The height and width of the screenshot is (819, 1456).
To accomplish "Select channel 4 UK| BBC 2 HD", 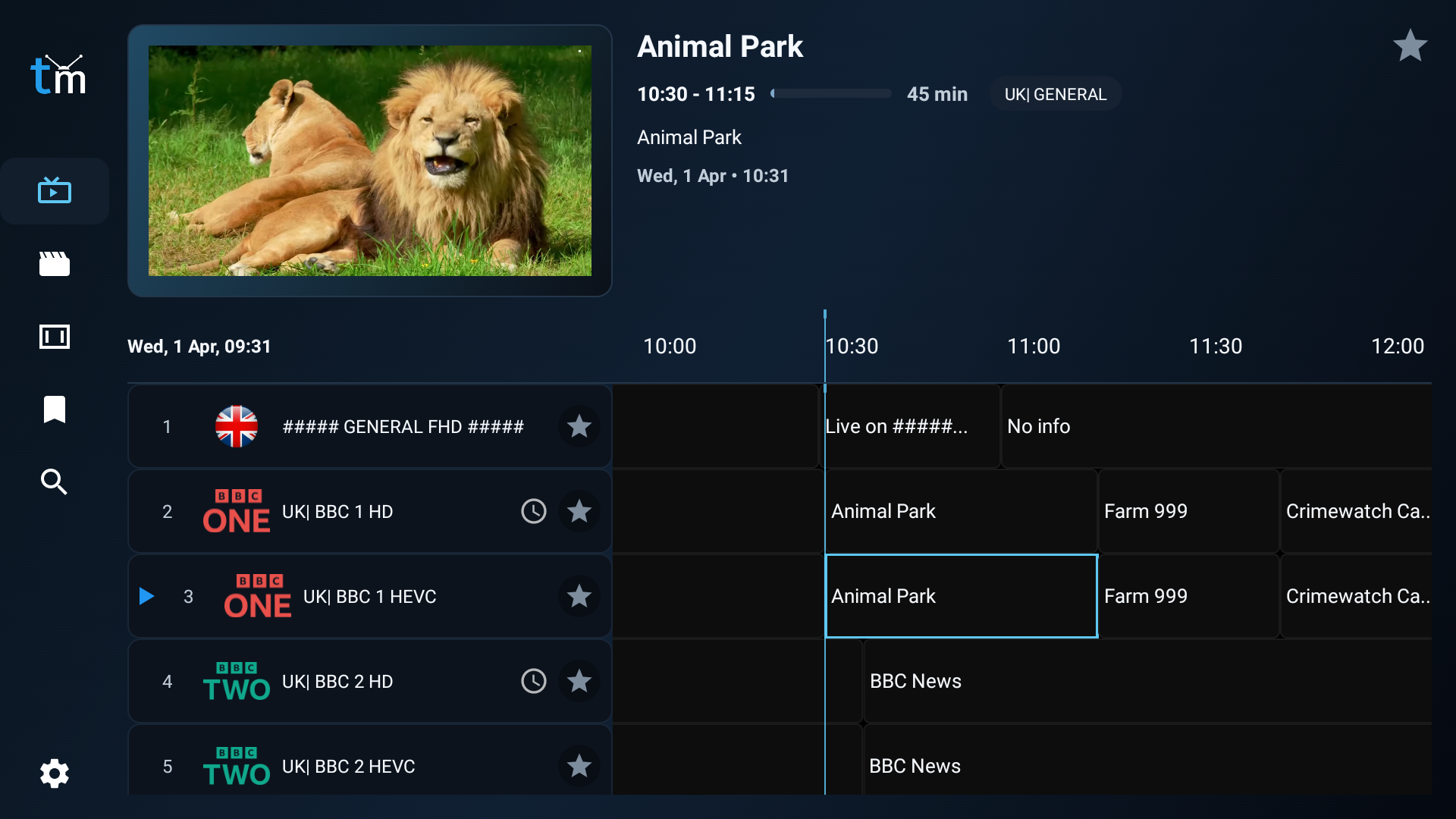I will pos(337,681).
